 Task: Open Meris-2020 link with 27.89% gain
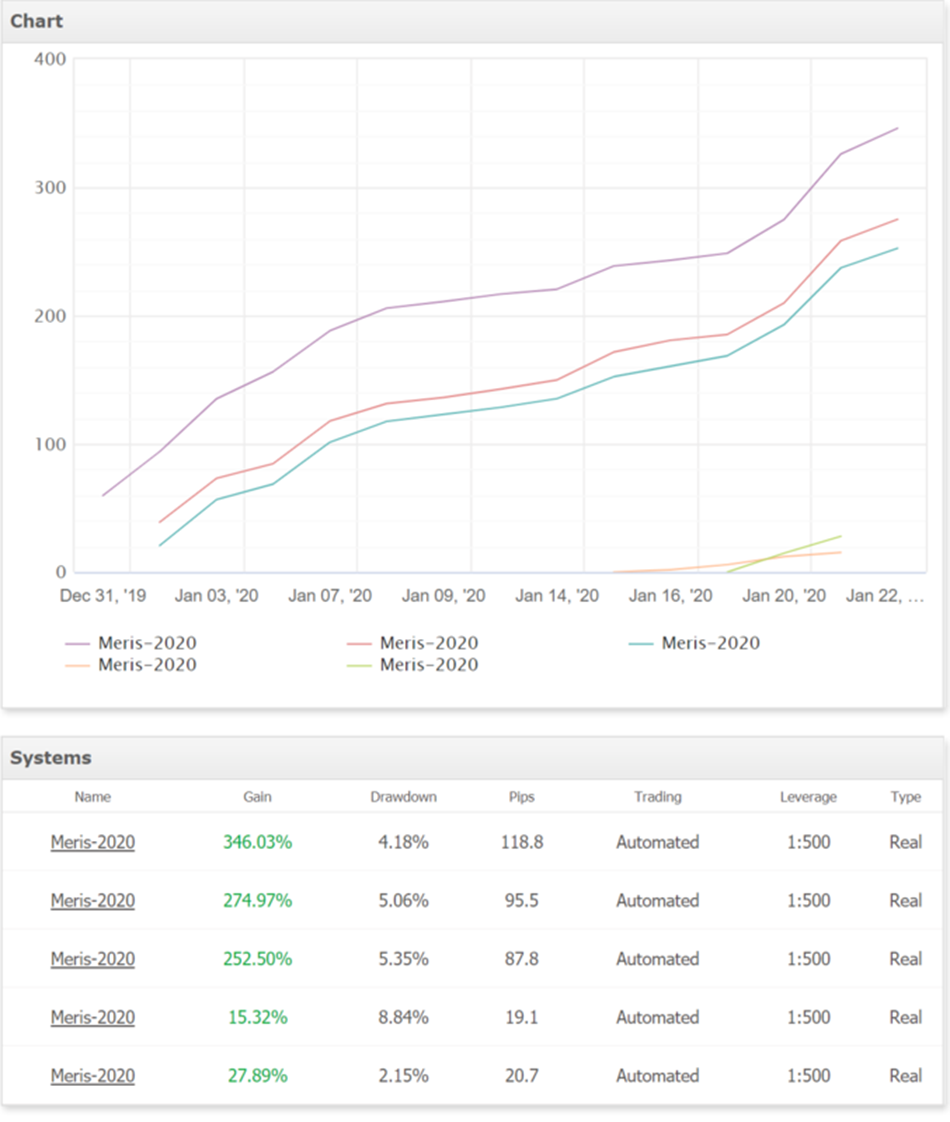pyautogui.click(x=93, y=1076)
